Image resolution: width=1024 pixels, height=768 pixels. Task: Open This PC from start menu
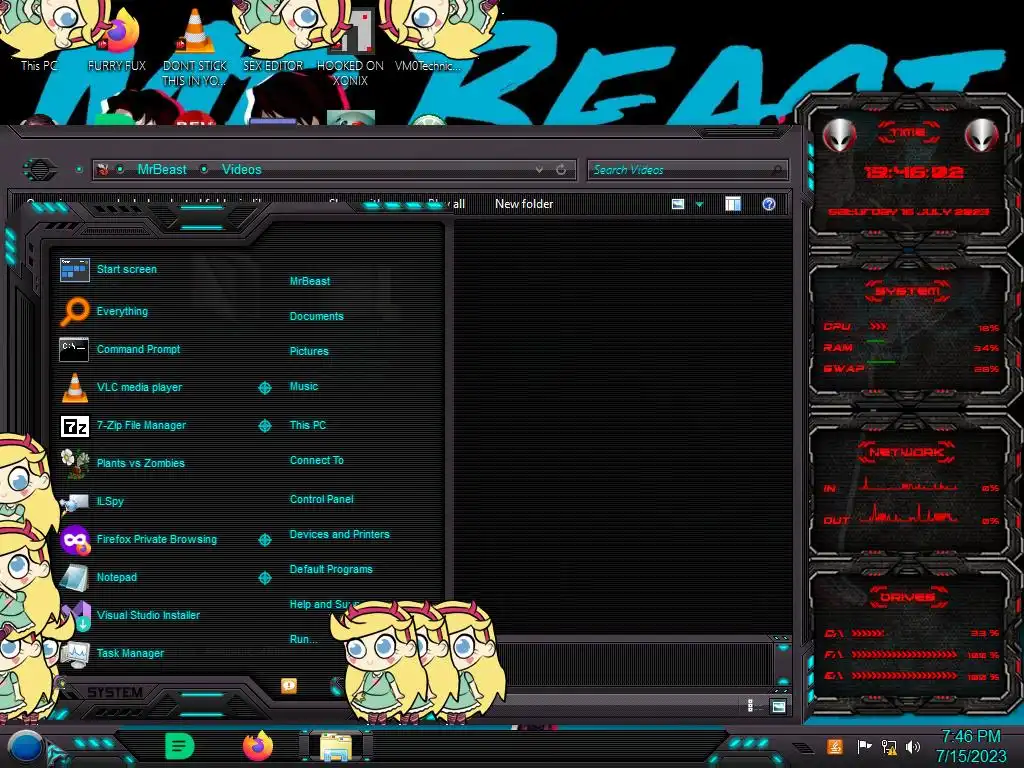click(x=308, y=425)
